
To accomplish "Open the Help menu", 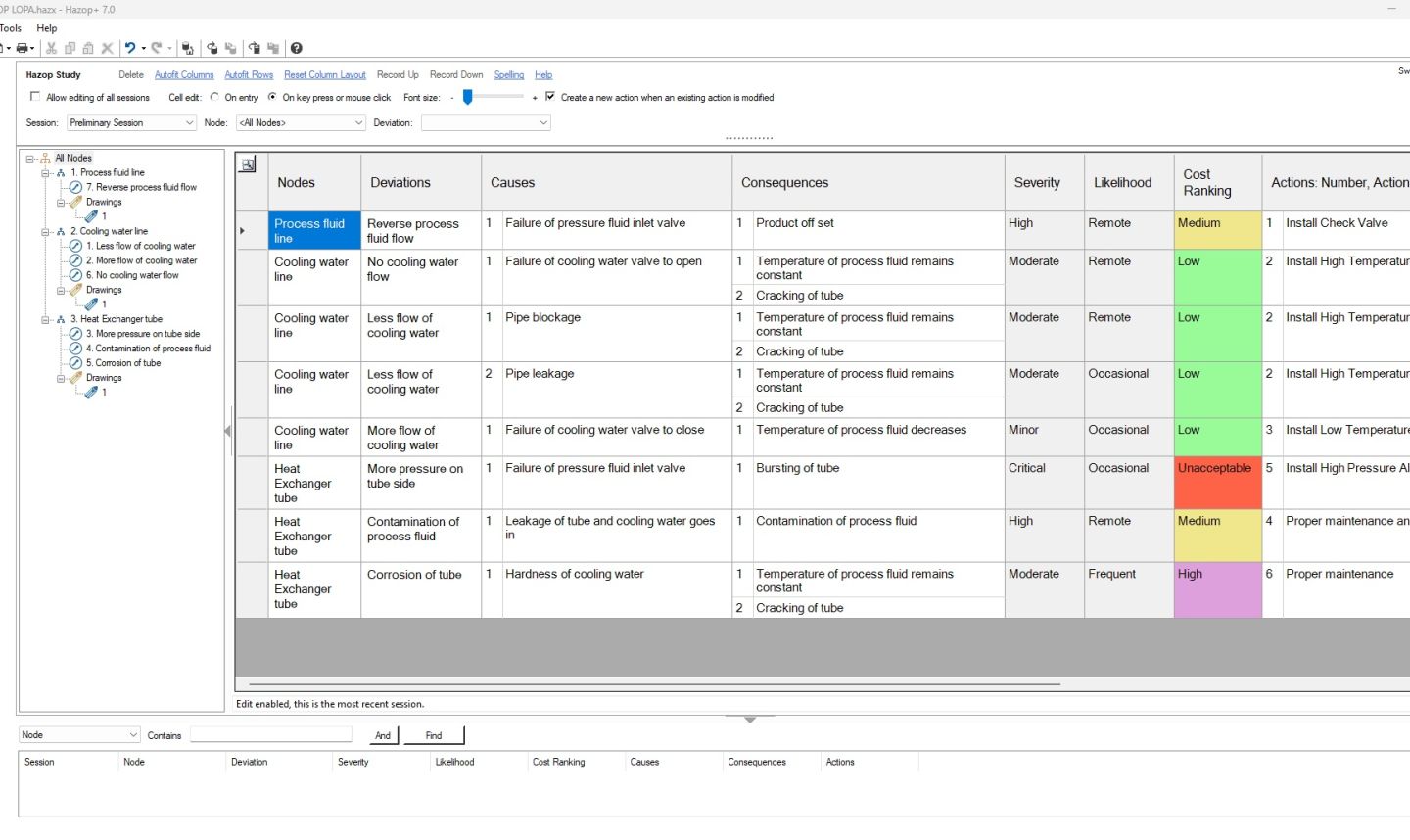I will pyautogui.click(x=46, y=27).
